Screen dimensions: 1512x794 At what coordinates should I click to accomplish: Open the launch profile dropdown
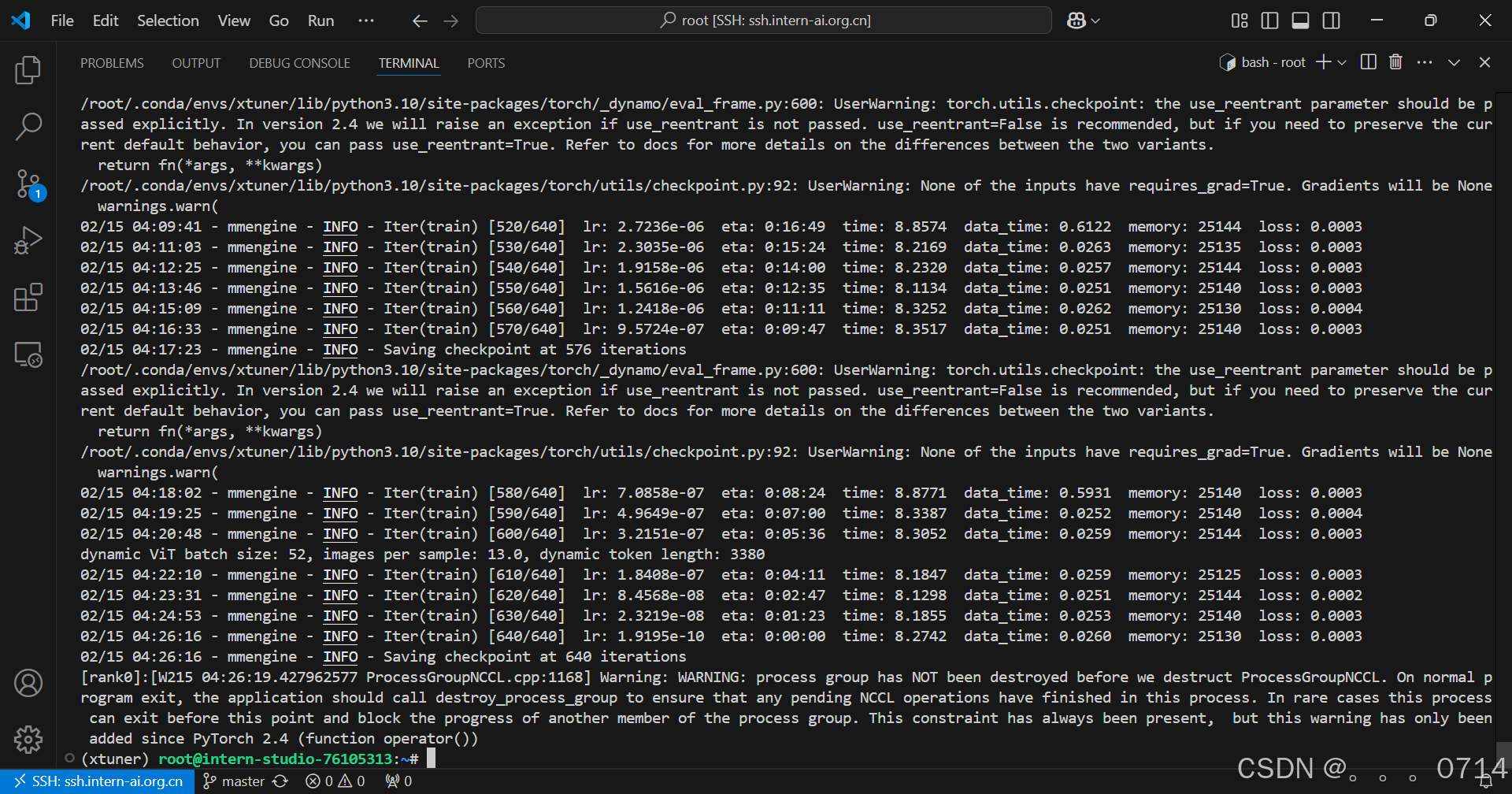tap(1342, 62)
